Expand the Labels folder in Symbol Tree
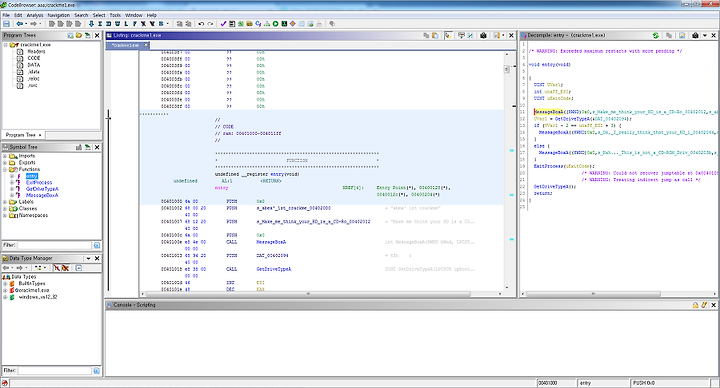Screen dimensions: 720x388 [5, 202]
